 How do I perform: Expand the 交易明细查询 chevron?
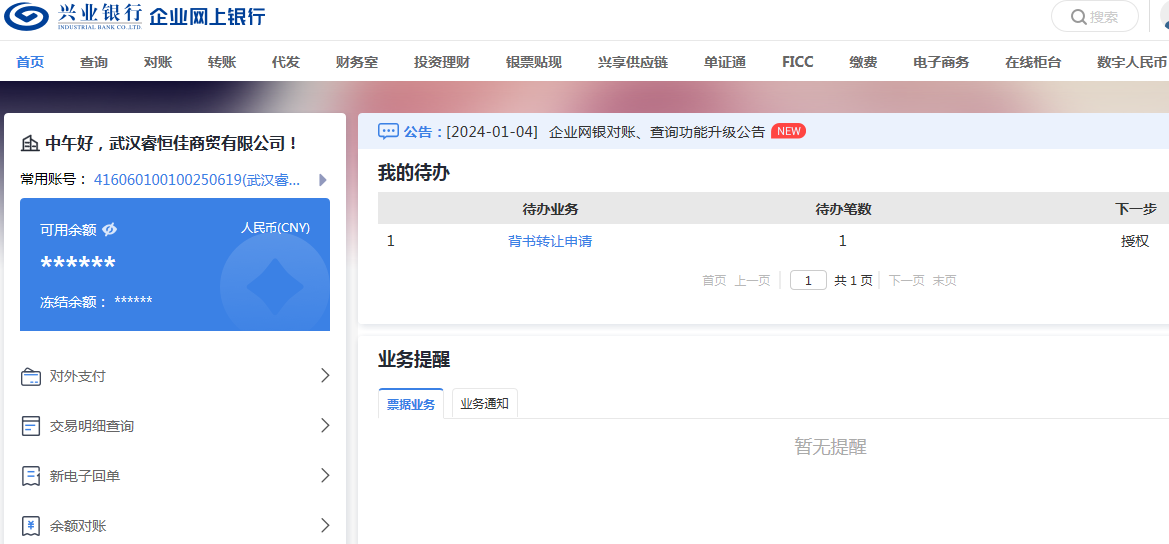(325, 426)
